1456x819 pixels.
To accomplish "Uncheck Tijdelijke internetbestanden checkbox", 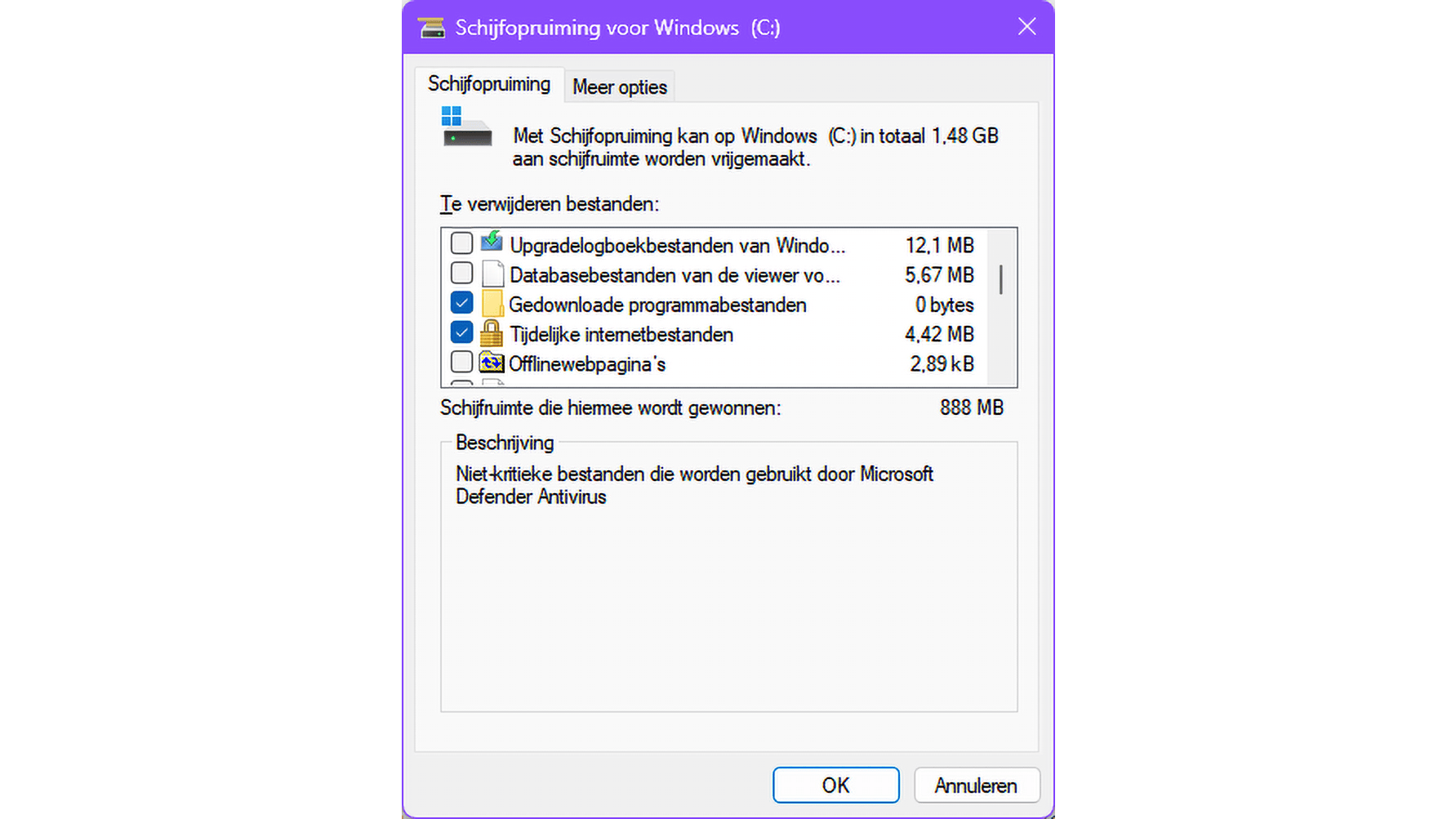I will coord(461,332).
